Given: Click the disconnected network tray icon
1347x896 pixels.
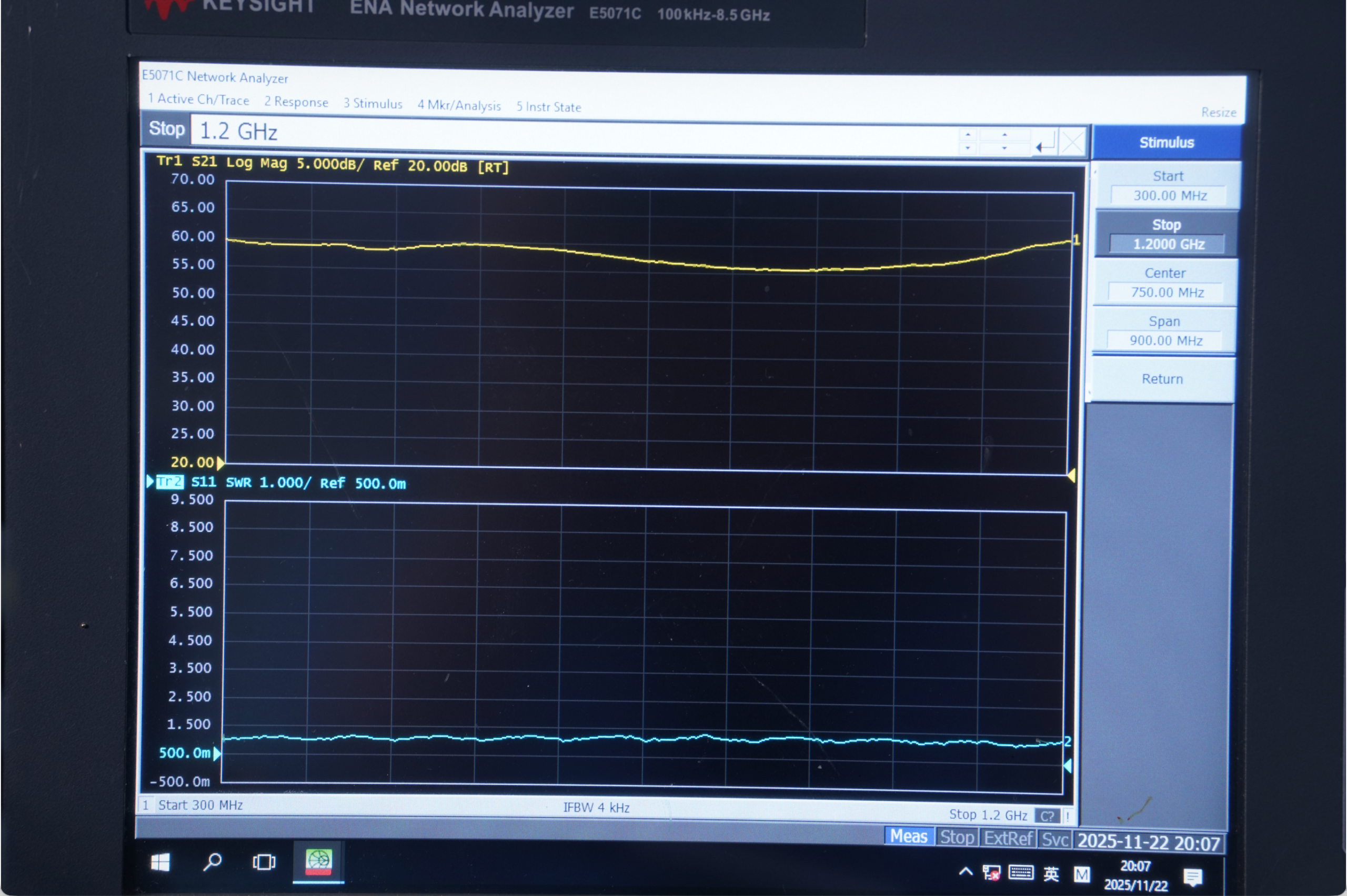Looking at the screenshot, I should click(x=991, y=873).
